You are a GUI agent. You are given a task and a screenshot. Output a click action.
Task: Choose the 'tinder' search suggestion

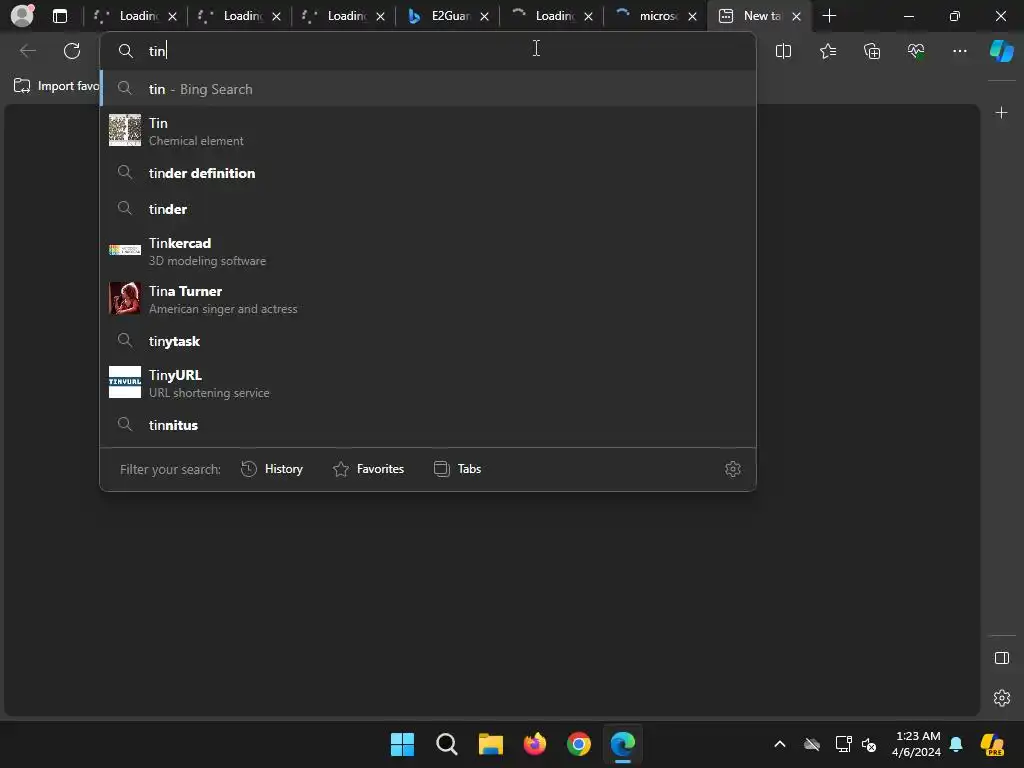(x=428, y=209)
